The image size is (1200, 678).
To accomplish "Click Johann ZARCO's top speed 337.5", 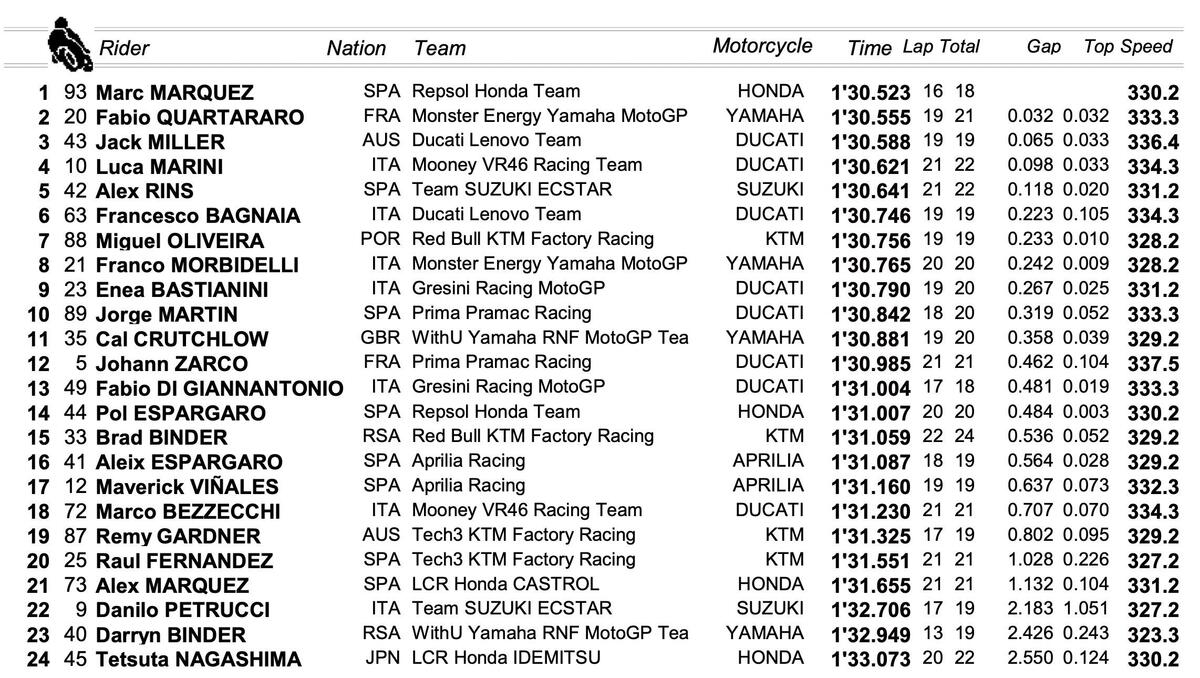I will [x=1152, y=364].
